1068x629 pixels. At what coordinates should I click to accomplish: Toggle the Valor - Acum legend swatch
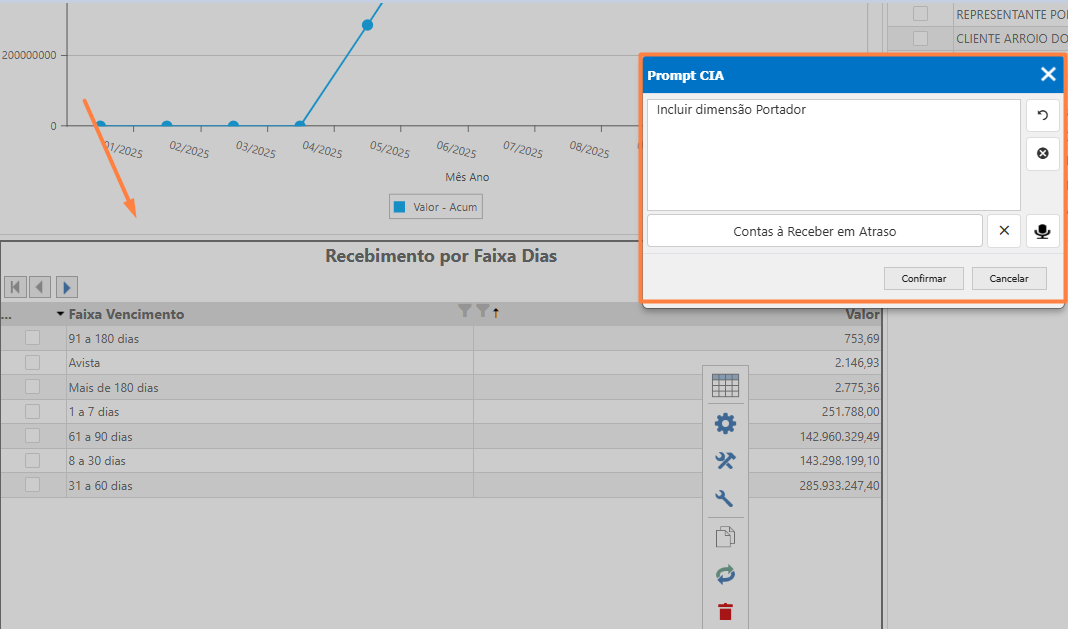coord(400,206)
